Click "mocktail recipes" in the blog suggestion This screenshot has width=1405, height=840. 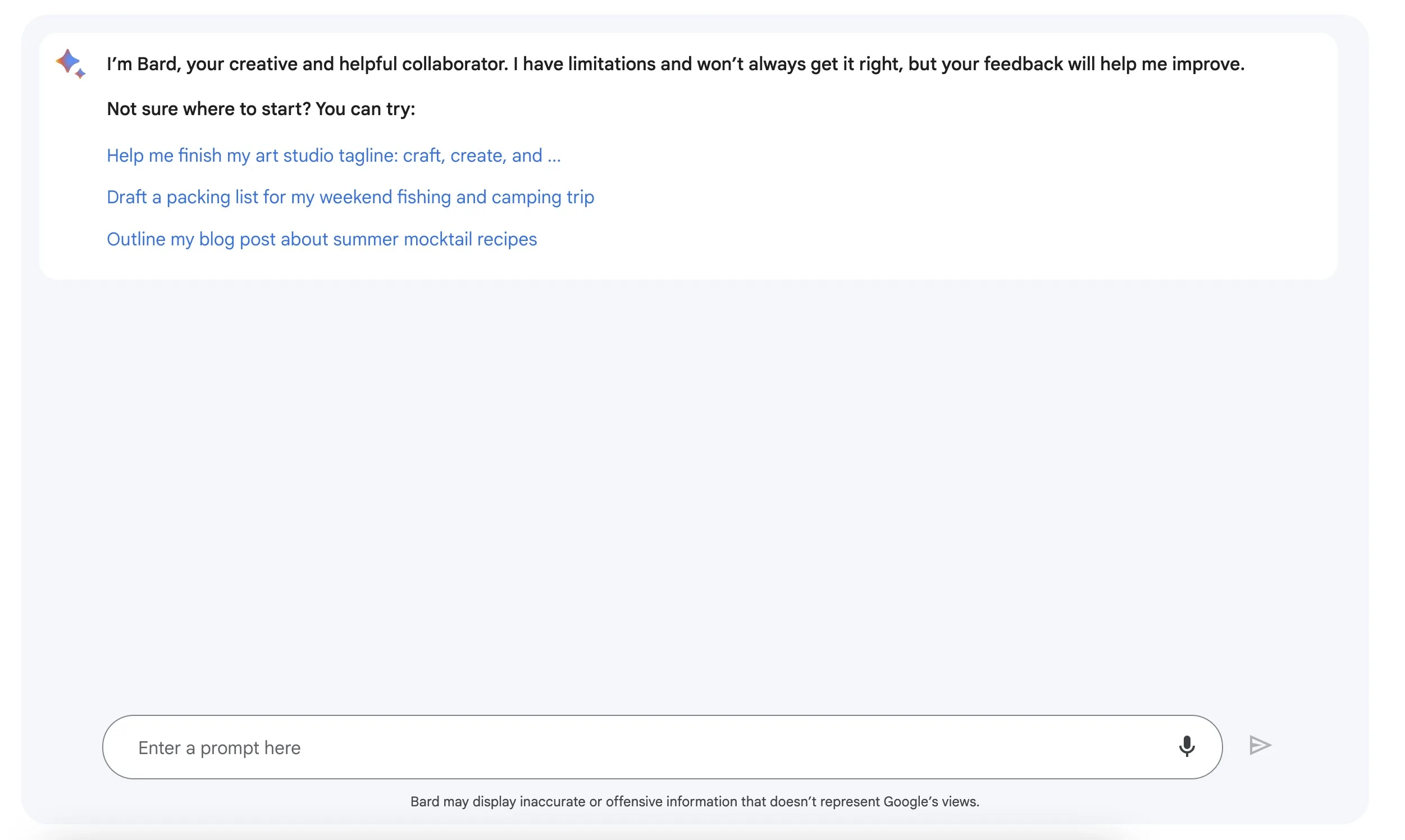click(x=470, y=239)
